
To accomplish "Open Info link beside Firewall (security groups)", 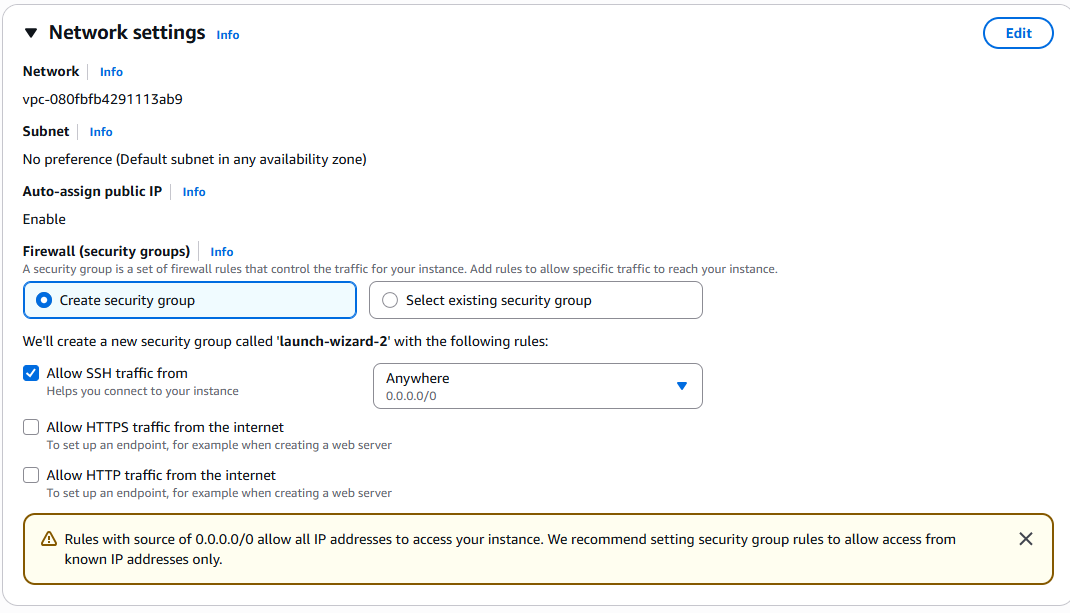I will (x=222, y=252).
